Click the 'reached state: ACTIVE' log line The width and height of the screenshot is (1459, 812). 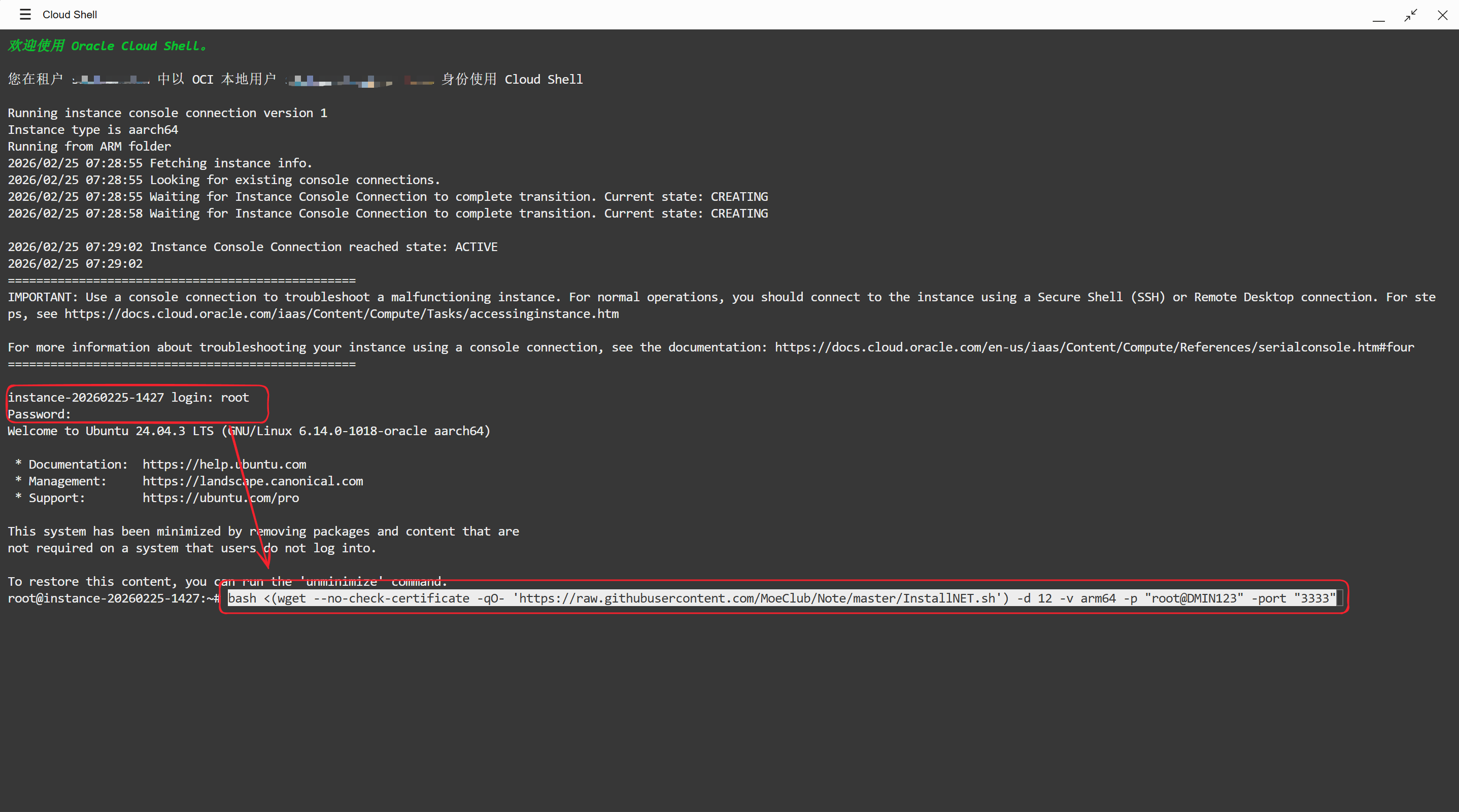click(253, 247)
